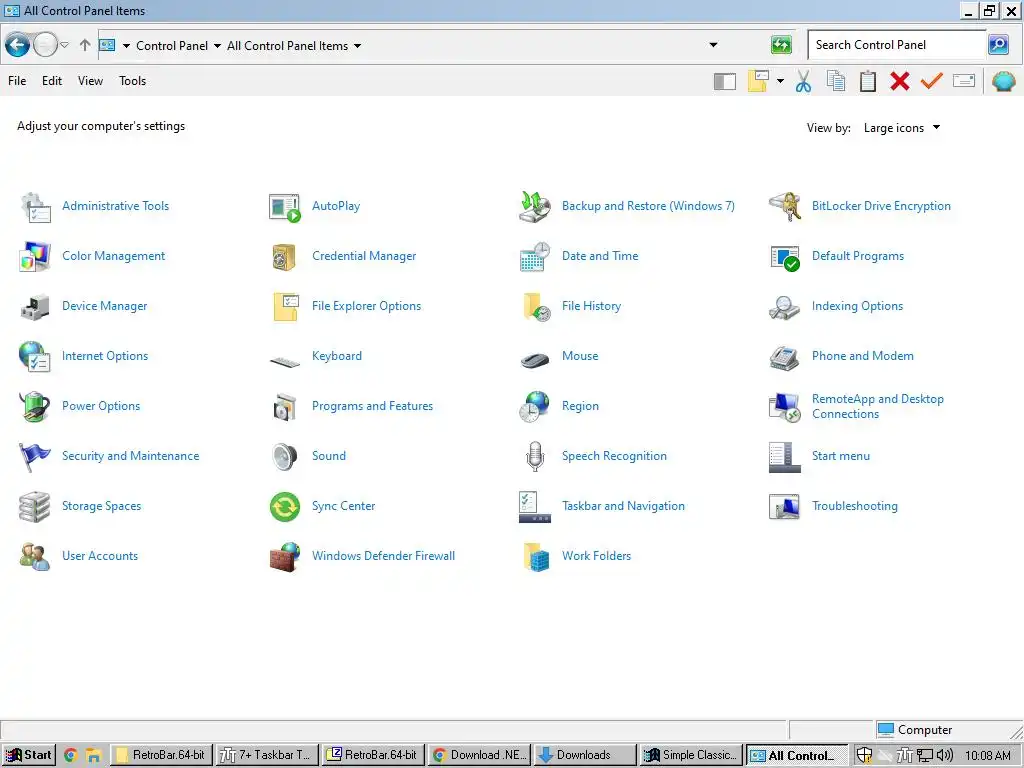
Task: Open the View menu
Action: click(x=90, y=81)
